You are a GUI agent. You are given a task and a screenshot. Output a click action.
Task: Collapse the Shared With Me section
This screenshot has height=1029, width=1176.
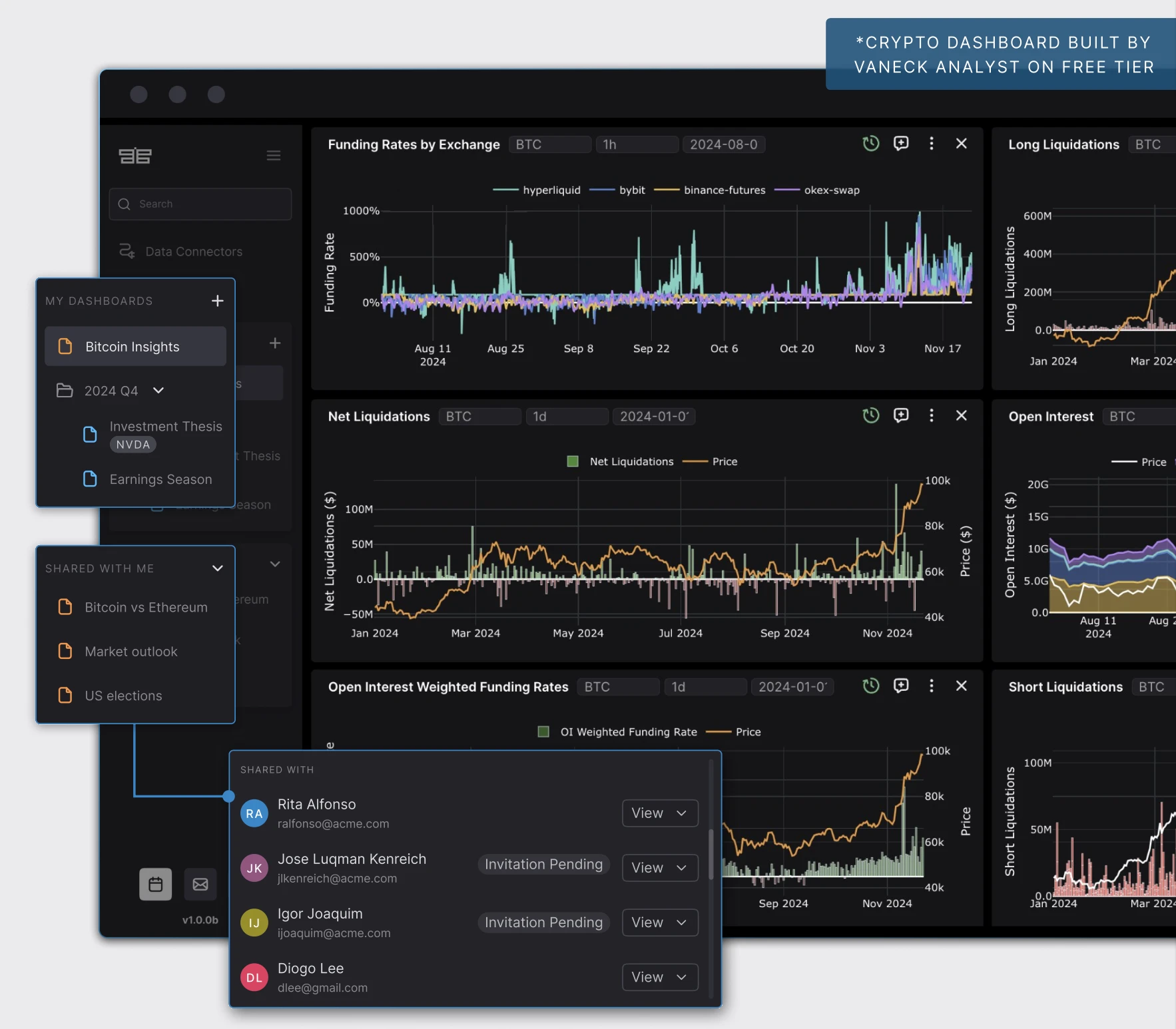tap(217, 568)
